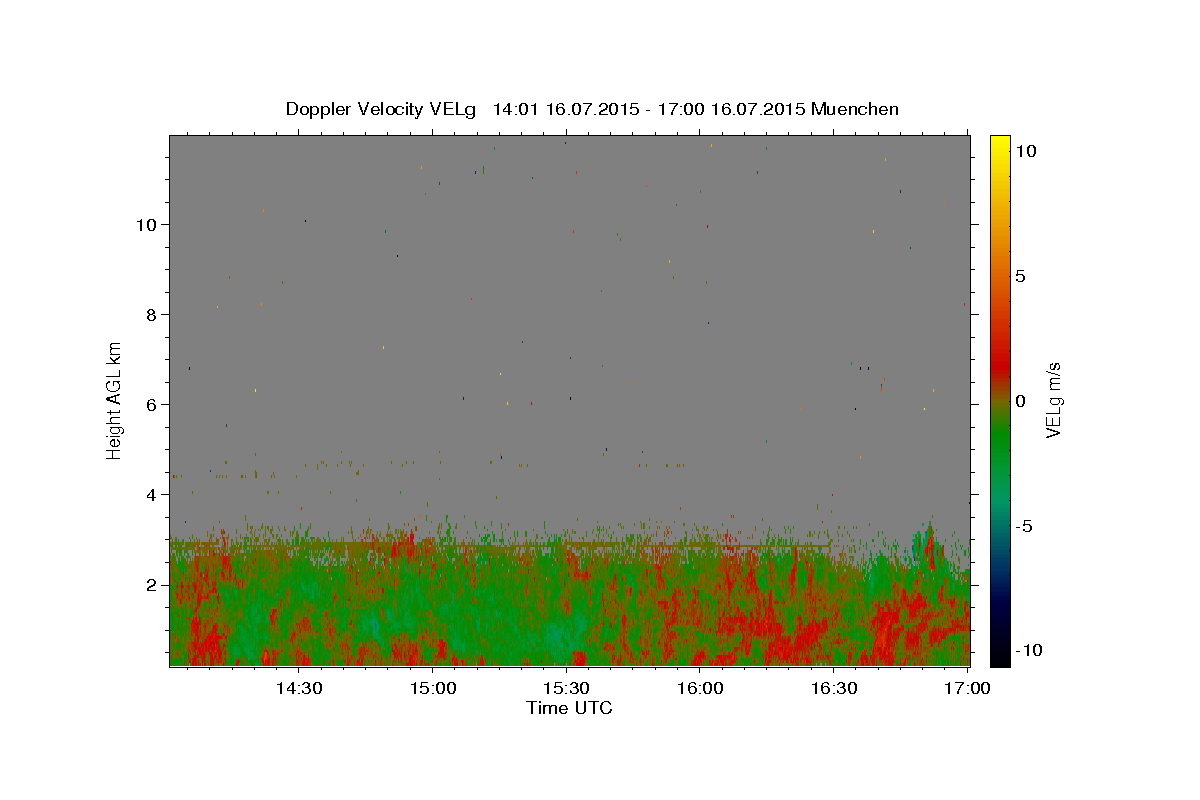Click the 'VELg m/s' colorbar label

click(1053, 400)
